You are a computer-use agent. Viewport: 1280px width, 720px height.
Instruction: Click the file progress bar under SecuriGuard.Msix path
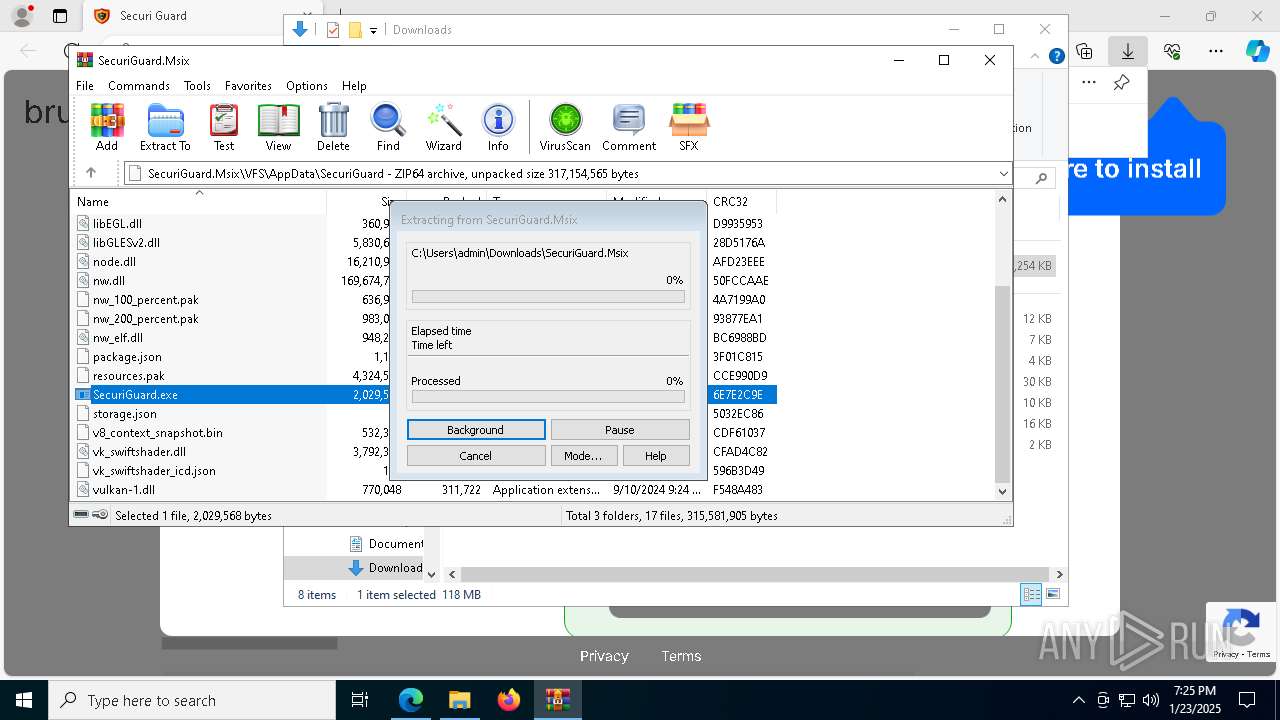[x=548, y=297]
